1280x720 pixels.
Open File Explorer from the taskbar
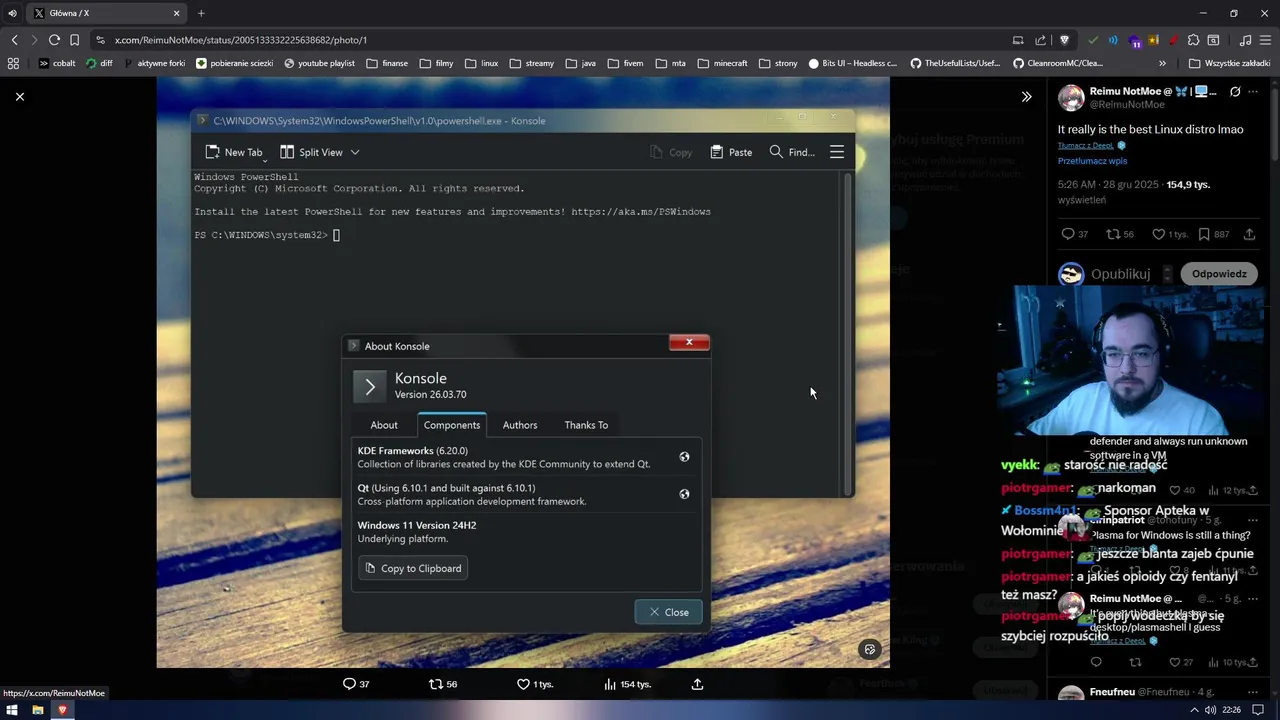[x=38, y=710]
